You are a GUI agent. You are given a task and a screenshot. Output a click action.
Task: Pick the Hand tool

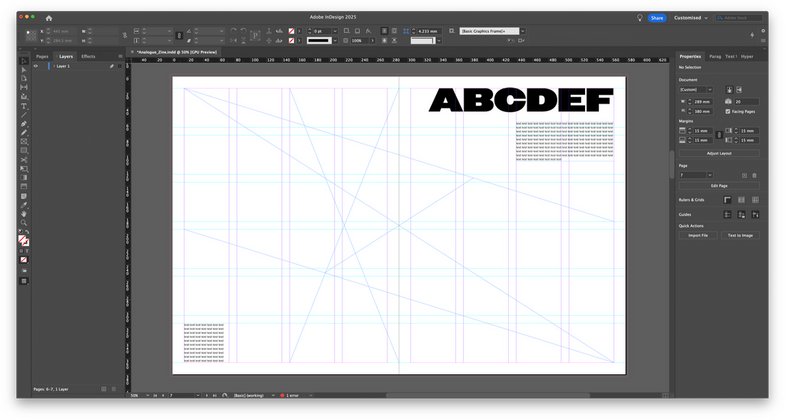click(24, 213)
